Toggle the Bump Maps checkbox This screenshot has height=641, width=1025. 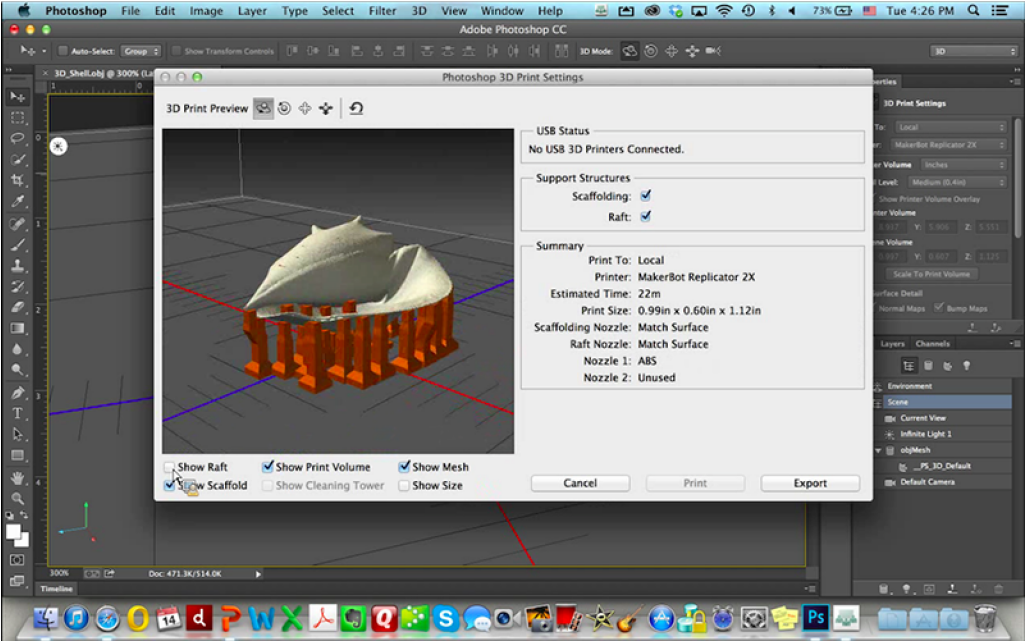click(x=939, y=308)
